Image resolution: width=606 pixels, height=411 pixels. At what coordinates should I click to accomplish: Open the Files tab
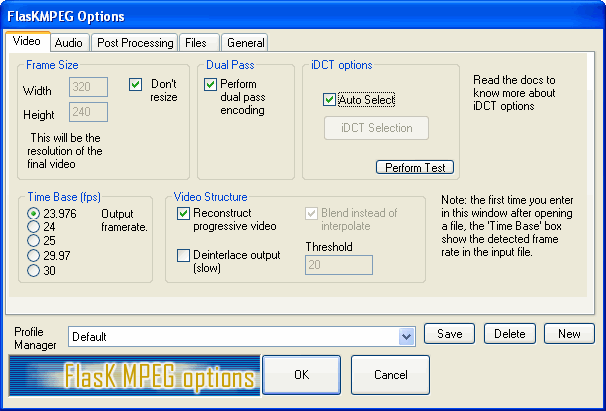click(x=197, y=42)
